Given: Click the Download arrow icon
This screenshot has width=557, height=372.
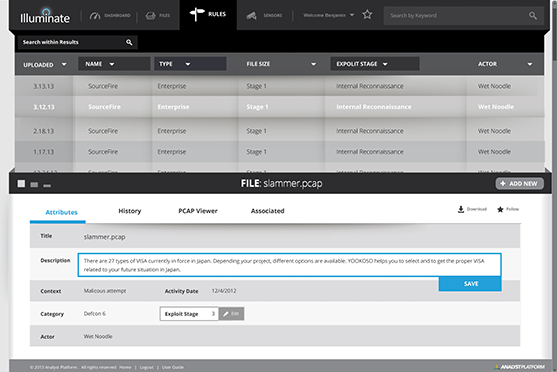Looking at the screenshot, I should [x=461, y=209].
